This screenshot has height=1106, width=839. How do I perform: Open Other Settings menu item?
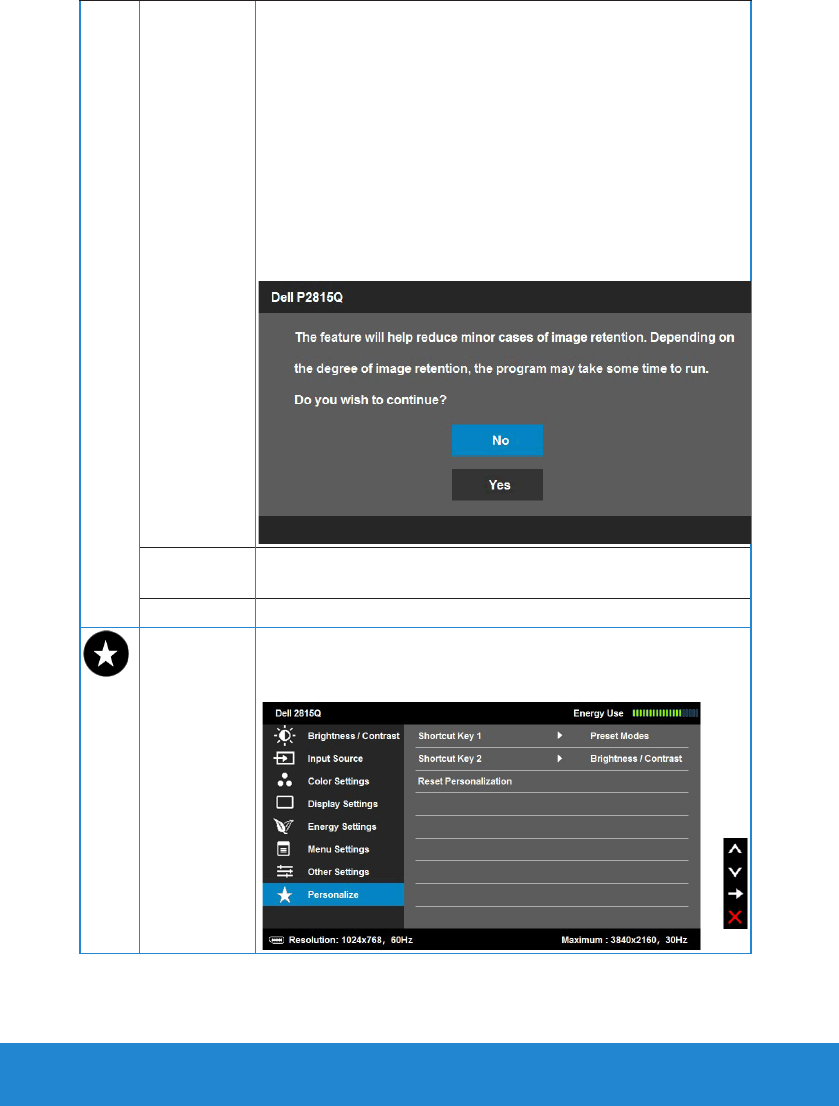(333, 871)
